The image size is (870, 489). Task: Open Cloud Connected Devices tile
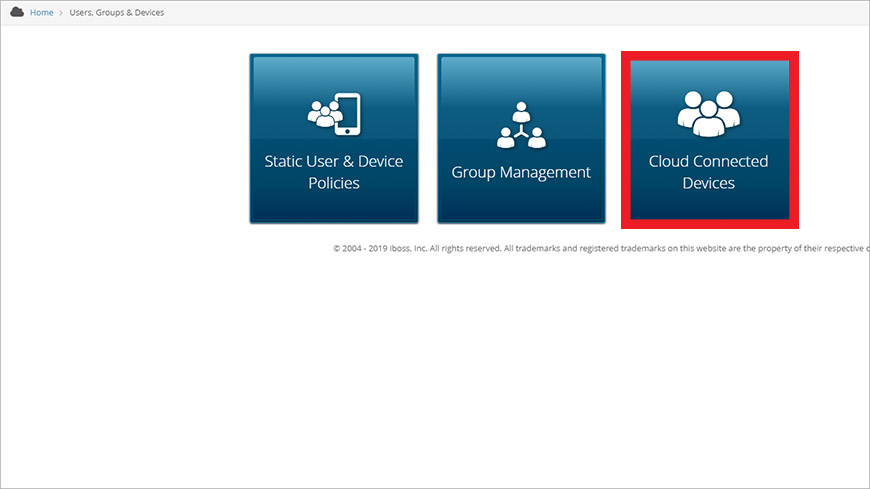[x=710, y=140]
